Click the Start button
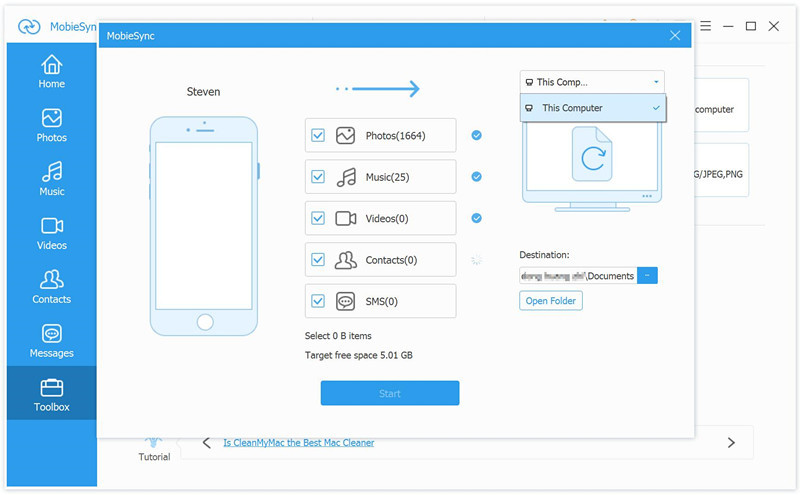The width and height of the screenshot is (800, 495). click(x=390, y=393)
